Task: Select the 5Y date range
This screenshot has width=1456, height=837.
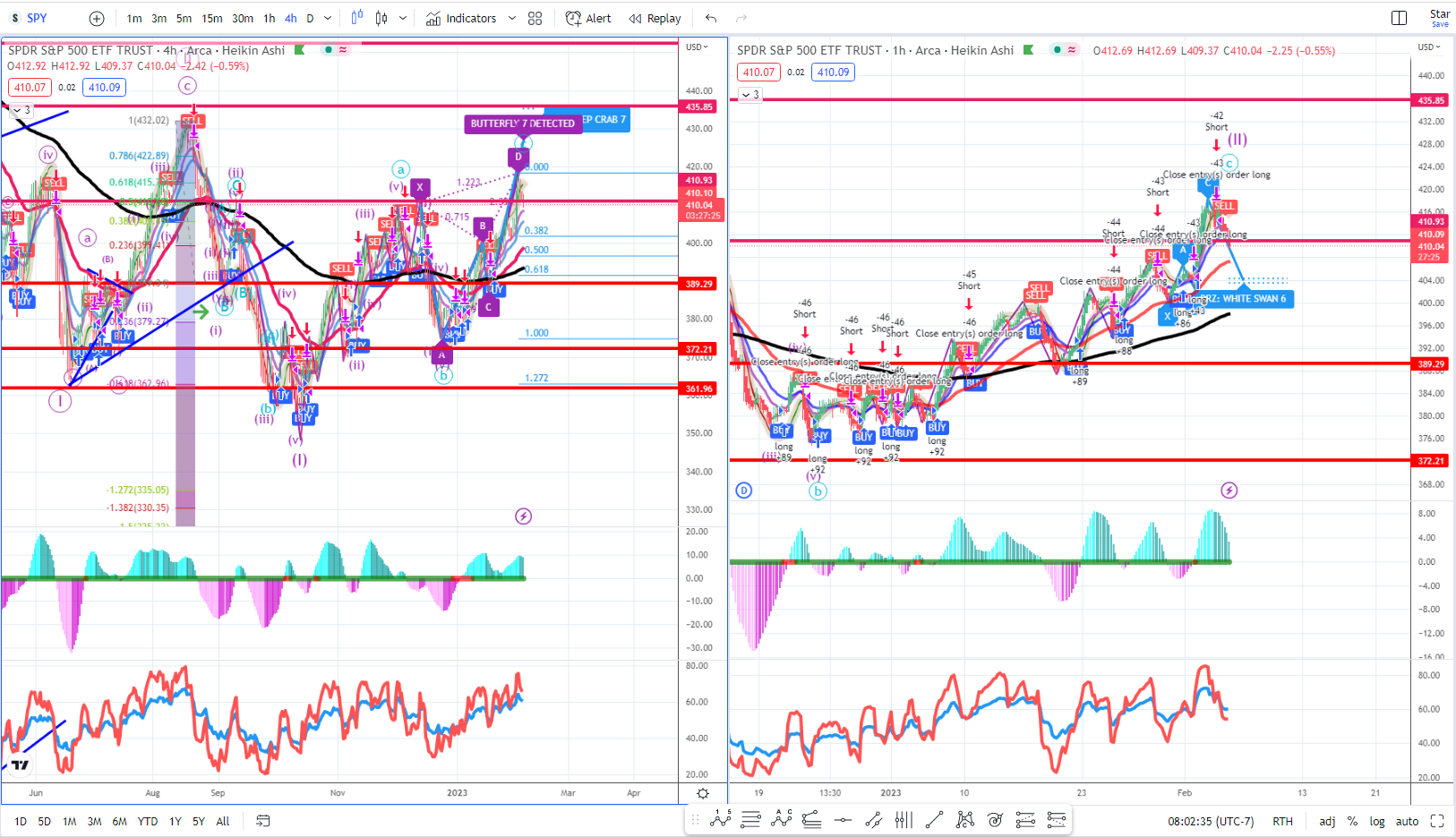Action: pos(199,821)
